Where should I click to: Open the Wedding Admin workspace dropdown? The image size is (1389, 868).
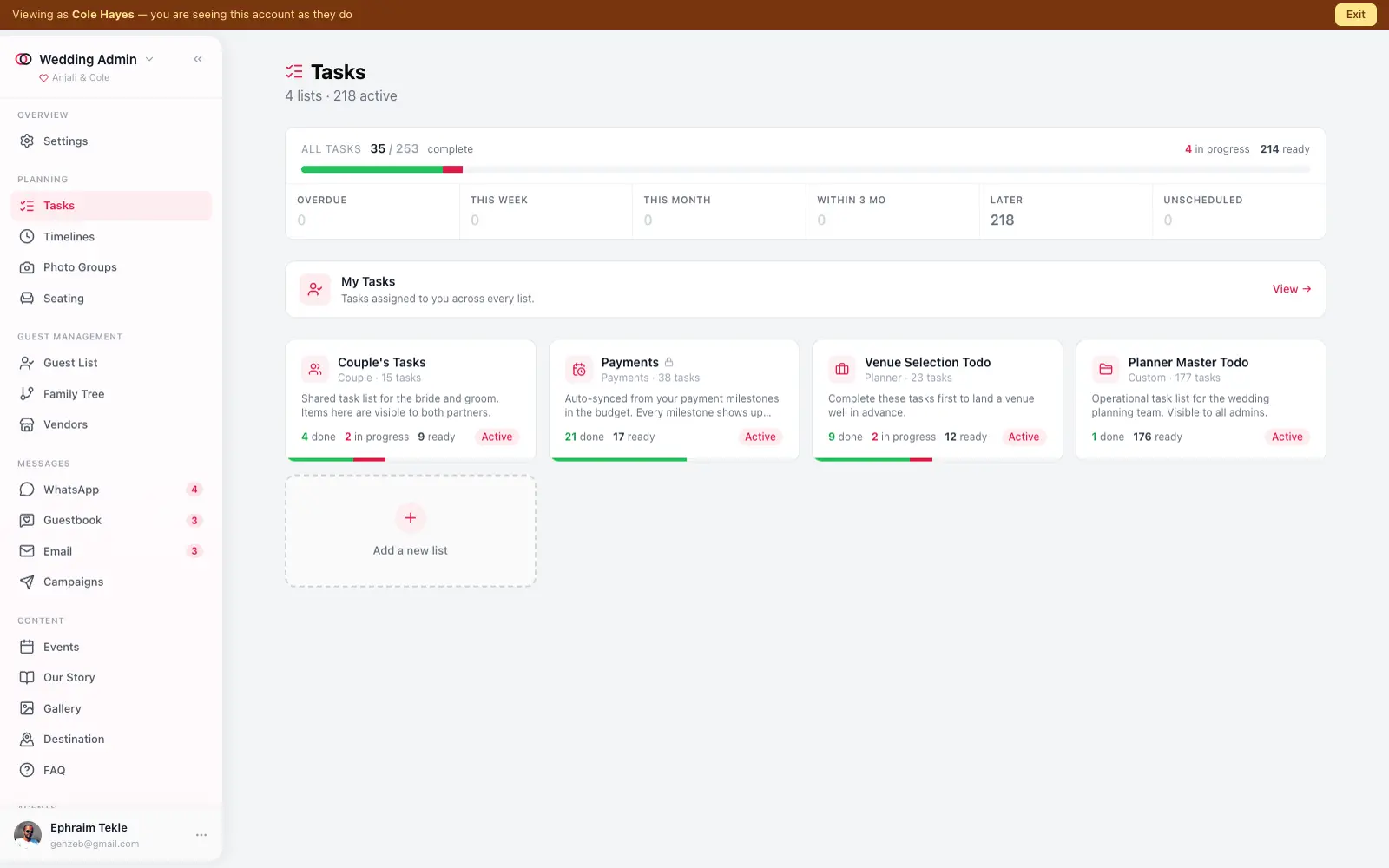149,59
